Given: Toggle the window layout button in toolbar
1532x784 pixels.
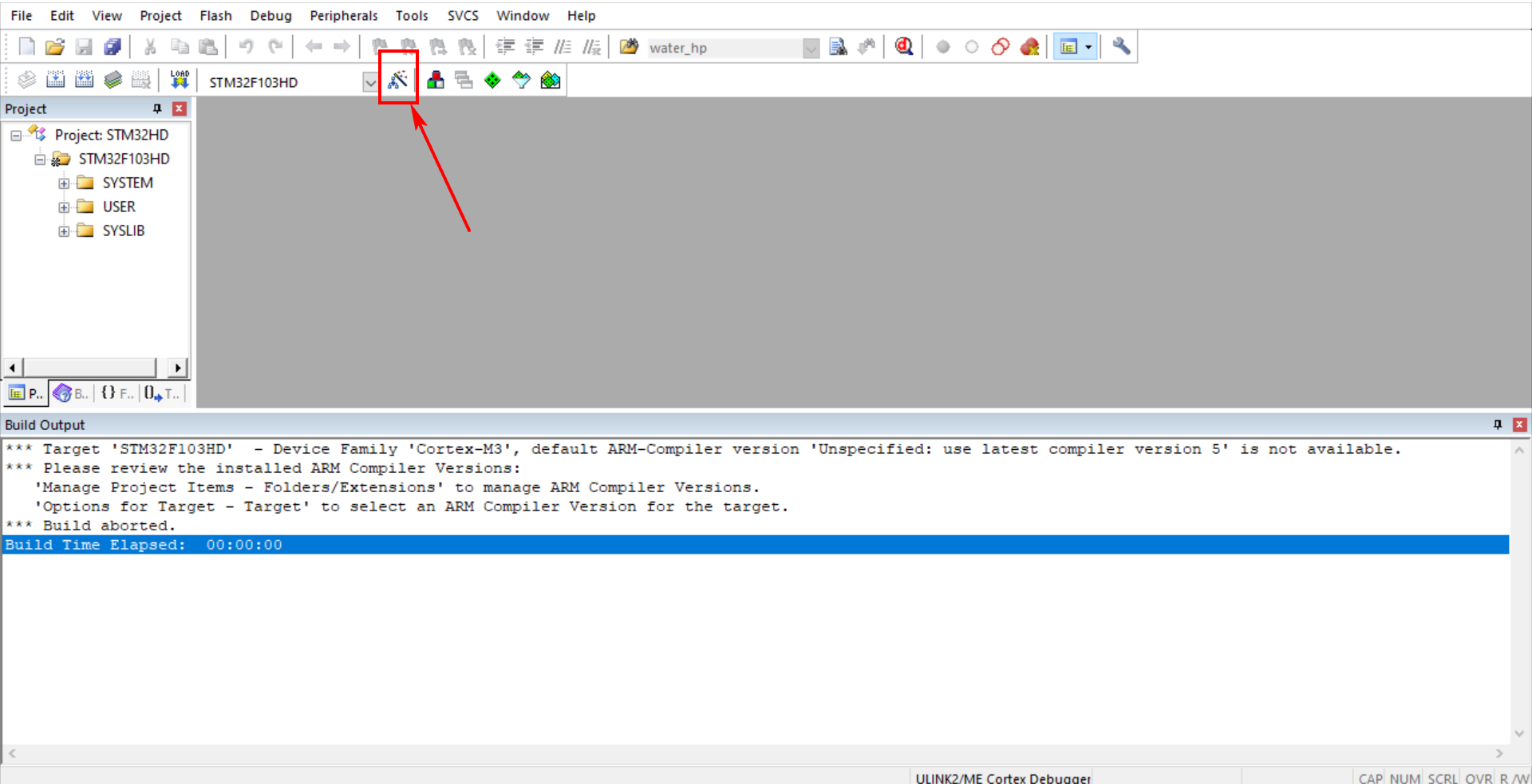Looking at the screenshot, I should click(1068, 47).
